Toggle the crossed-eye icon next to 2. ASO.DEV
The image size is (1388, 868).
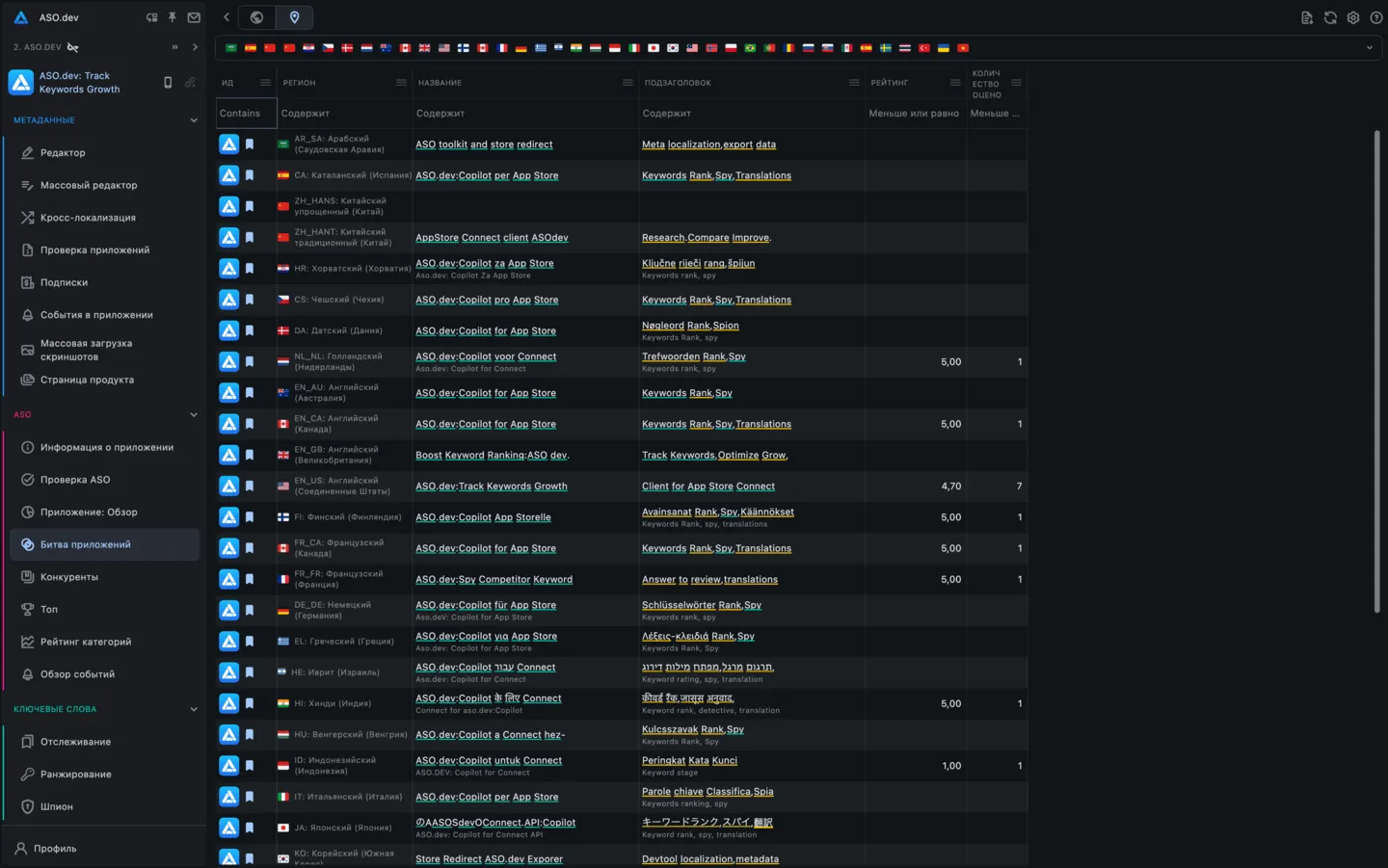pyautogui.click(x=73, y=47)
